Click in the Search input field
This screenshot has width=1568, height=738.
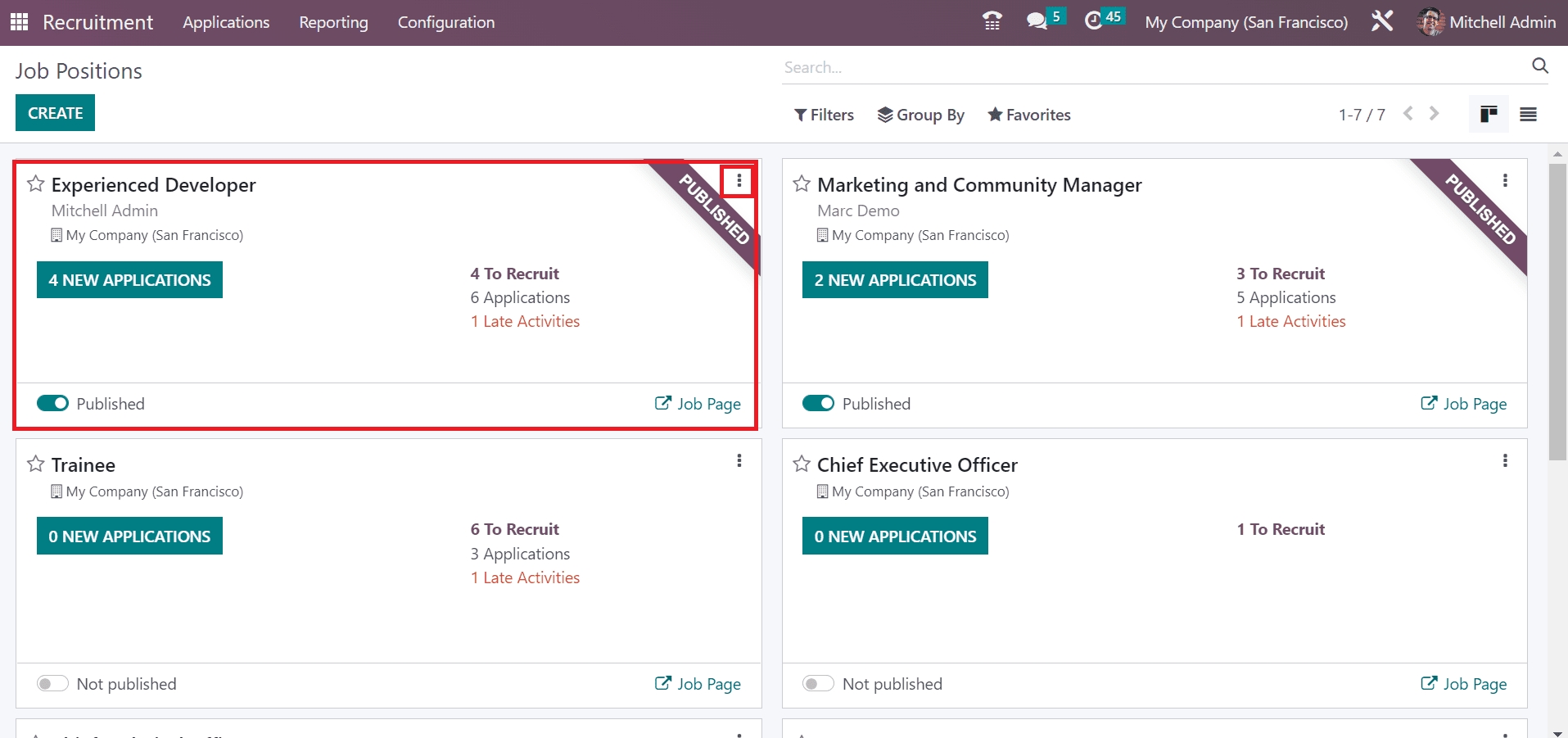pyautogui.click(x=1146, y=67)
